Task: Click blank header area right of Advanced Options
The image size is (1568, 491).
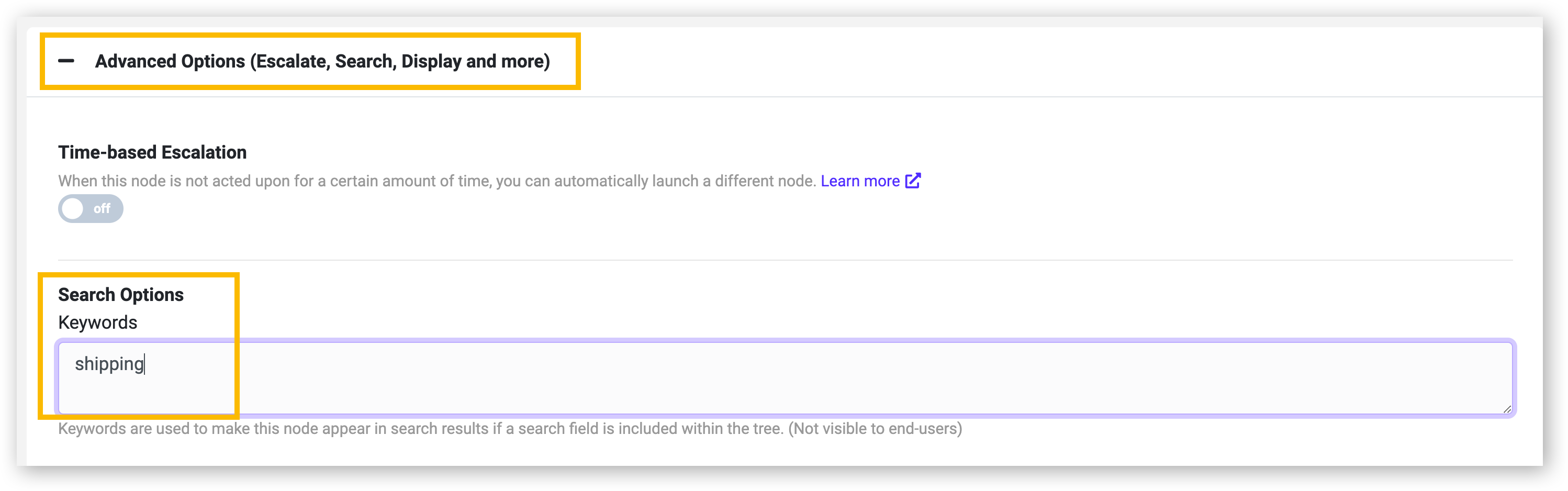Action: coord(1059,61)
